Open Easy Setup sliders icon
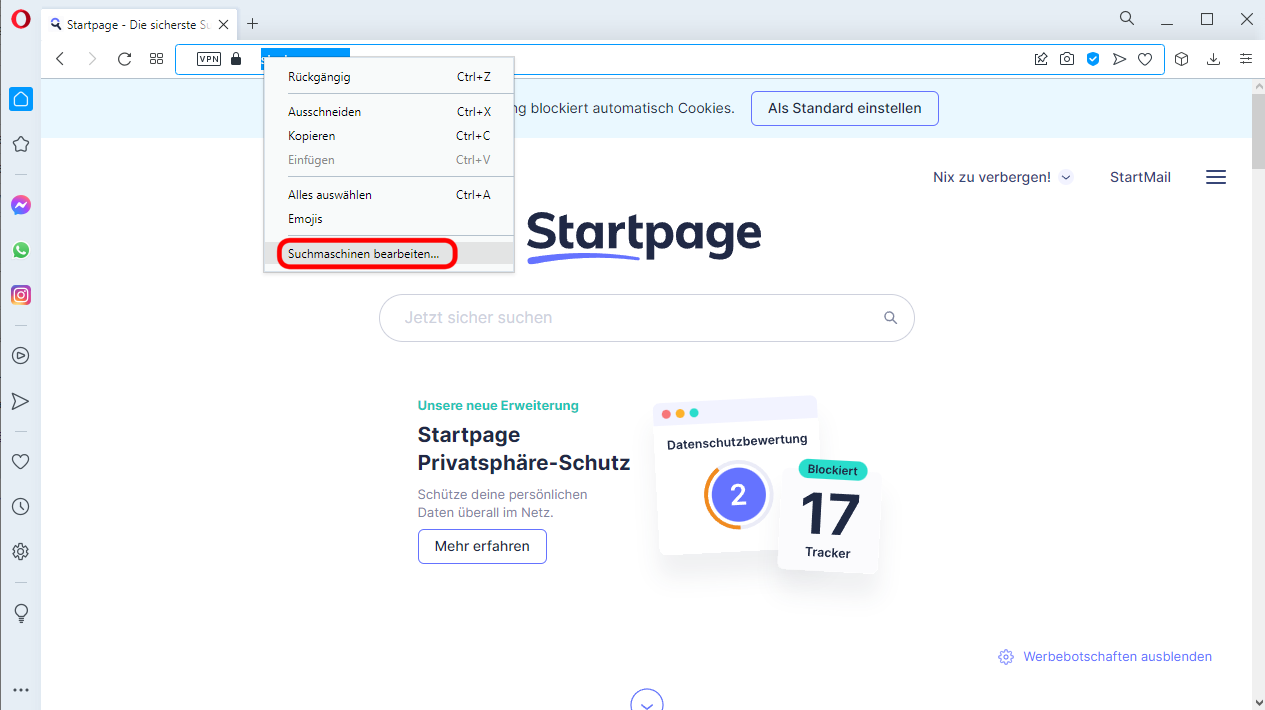1265x710 pixels. [x=1245, y=59]
